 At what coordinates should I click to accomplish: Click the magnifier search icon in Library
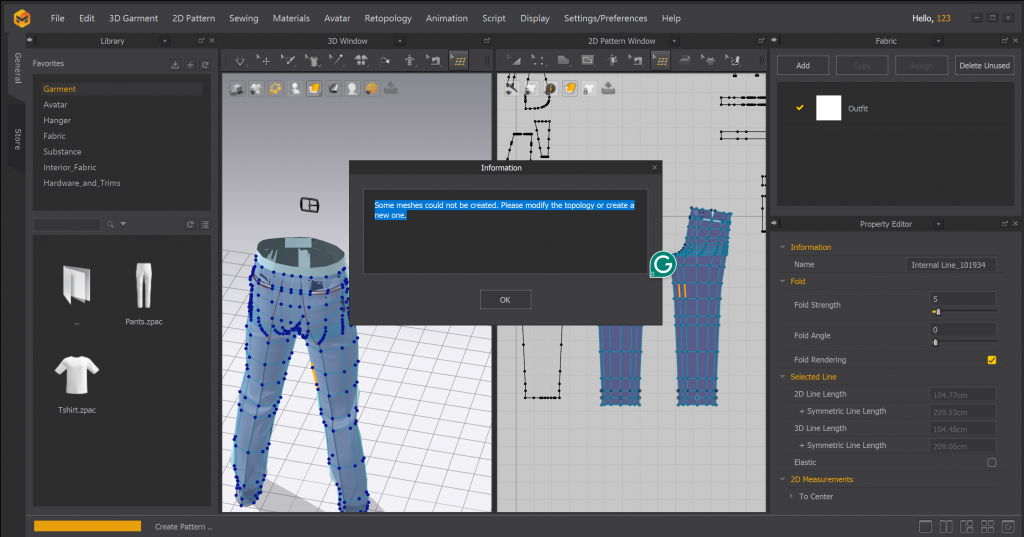pyautogui.click(x=111, y=224)
